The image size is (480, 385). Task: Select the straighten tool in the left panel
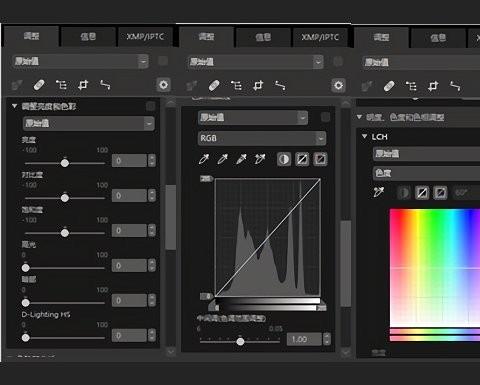105,85
